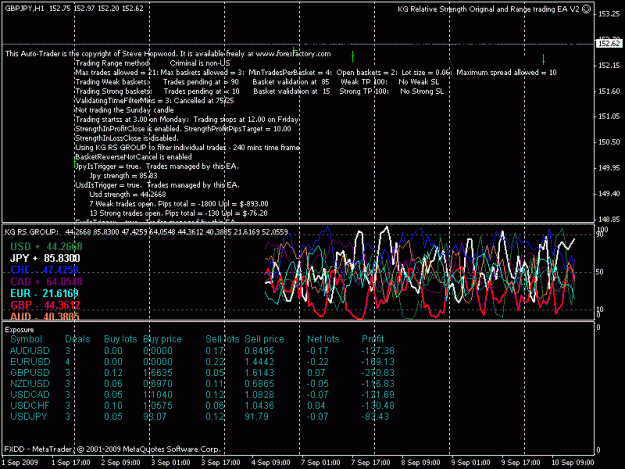This screenshot has width=625, height=469.
Task: Select the USDCHF row symbol
Action: (29, 406)
